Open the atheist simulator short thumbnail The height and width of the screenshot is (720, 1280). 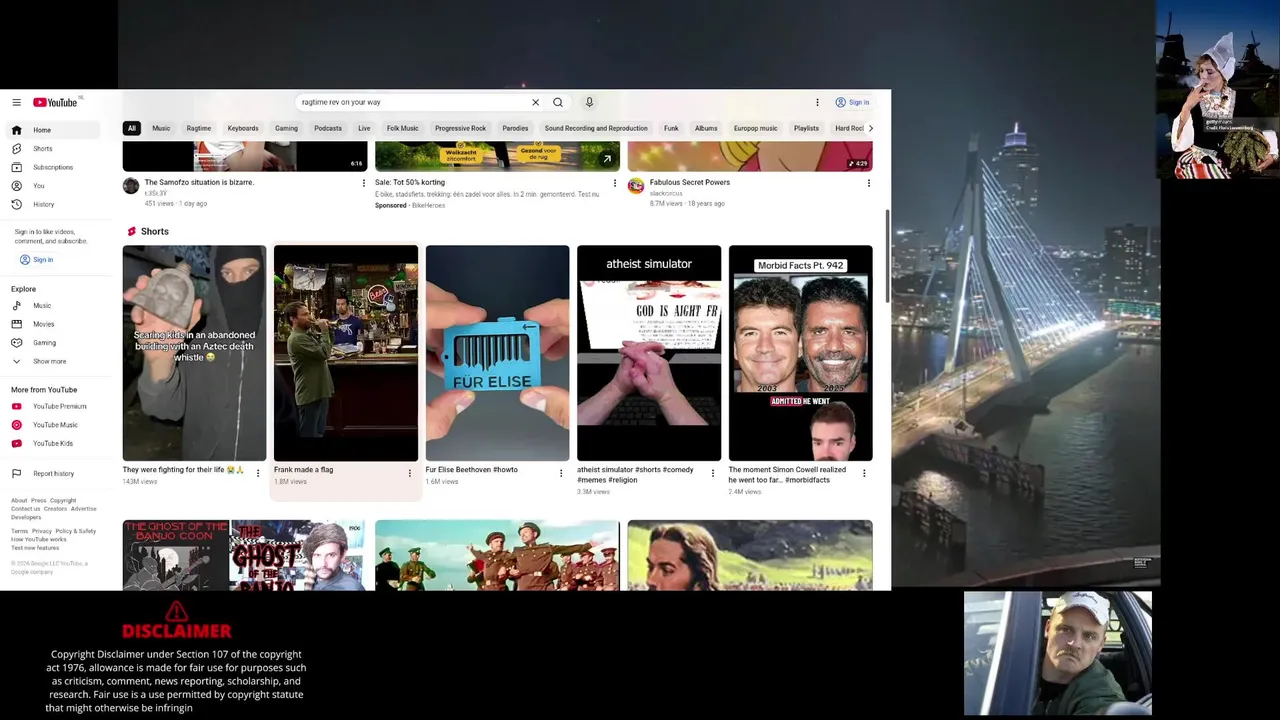click(649, 353)
